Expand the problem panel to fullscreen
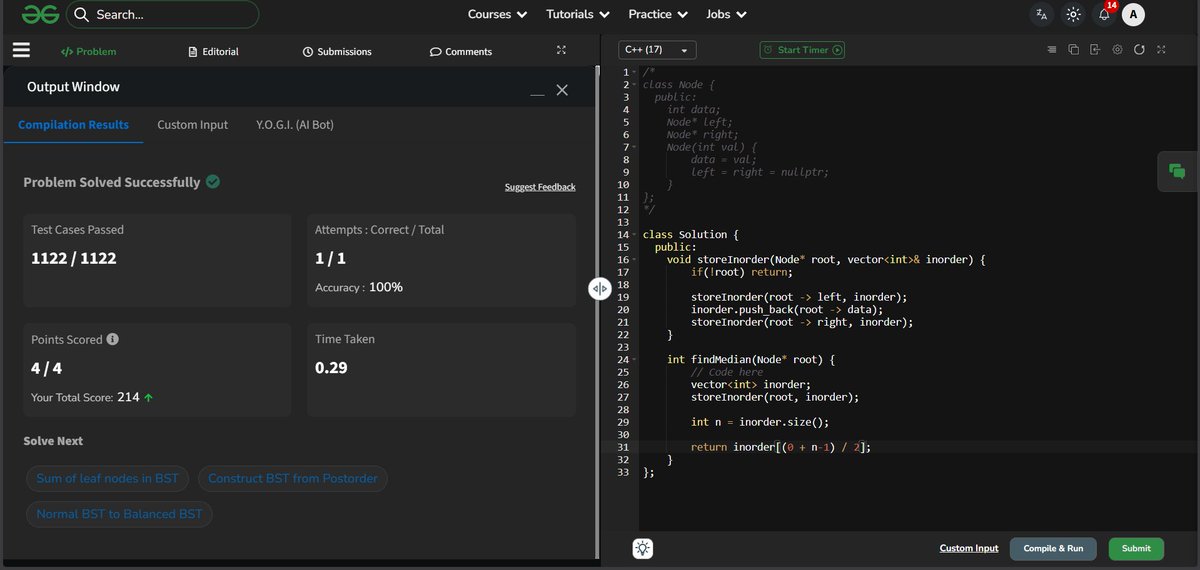The height and width of the screenshot is (570, 1200). pos(561,51)
